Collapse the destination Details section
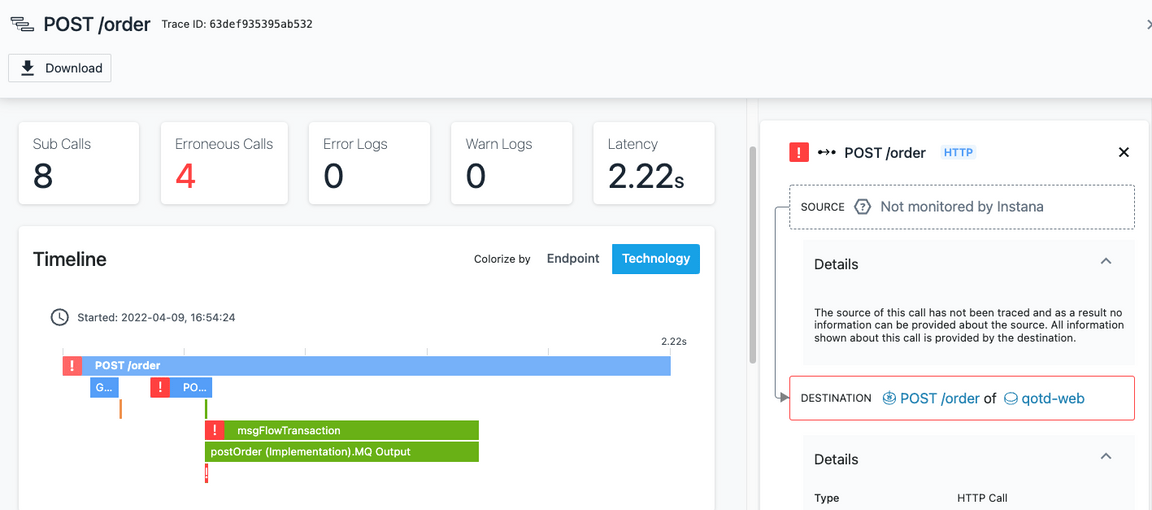 [1105, 456]
